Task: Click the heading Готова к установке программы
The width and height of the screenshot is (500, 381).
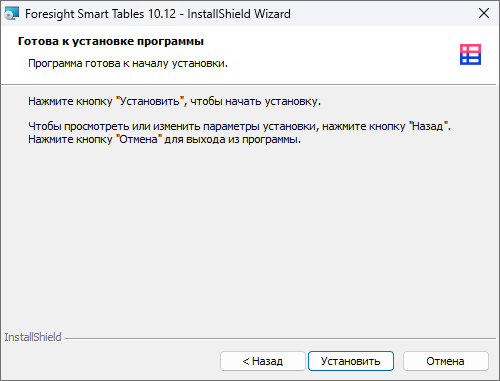Action: click(111, 41)
